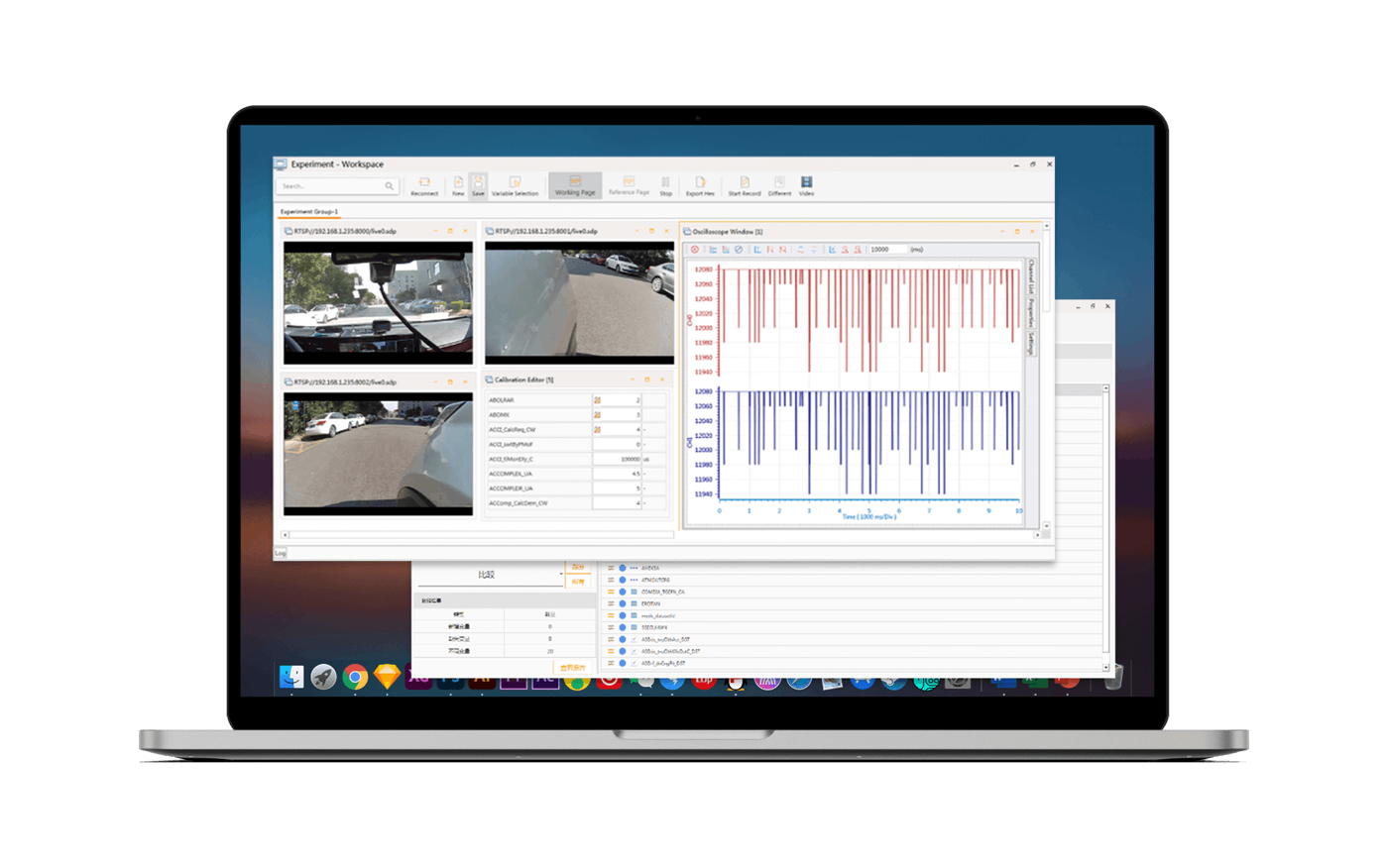Create a new experiment with New icon
This screenshot has width=1388, height=868.
pos(458,184)
